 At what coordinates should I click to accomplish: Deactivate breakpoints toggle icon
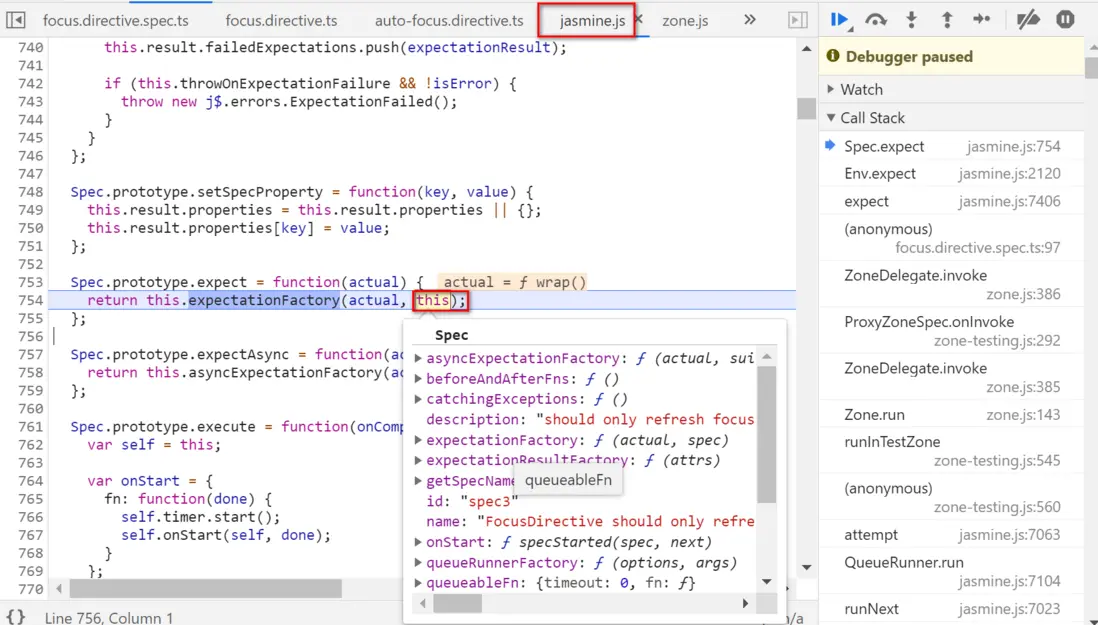coord(1027,19)
